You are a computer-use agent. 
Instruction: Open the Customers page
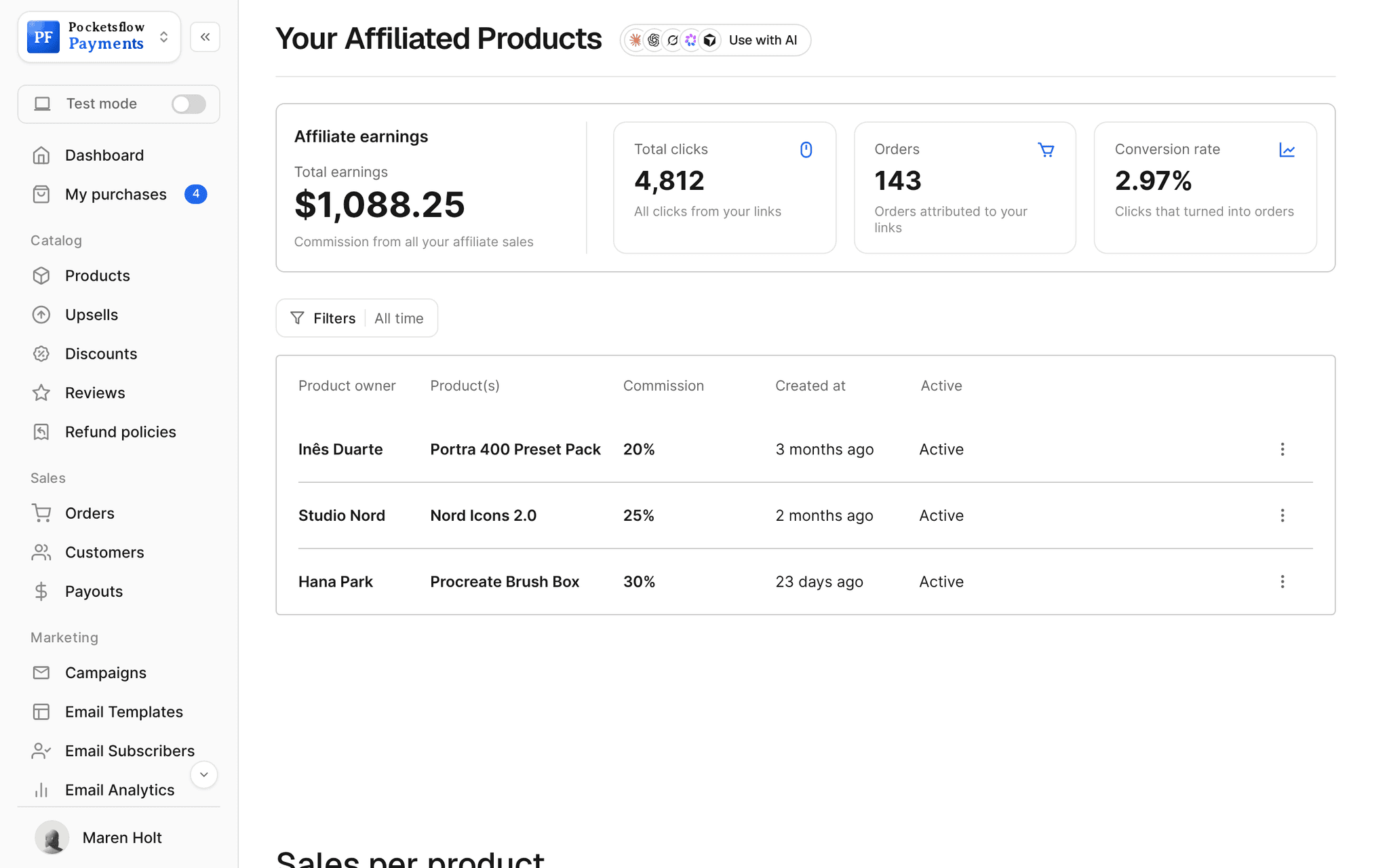point(104,553)
